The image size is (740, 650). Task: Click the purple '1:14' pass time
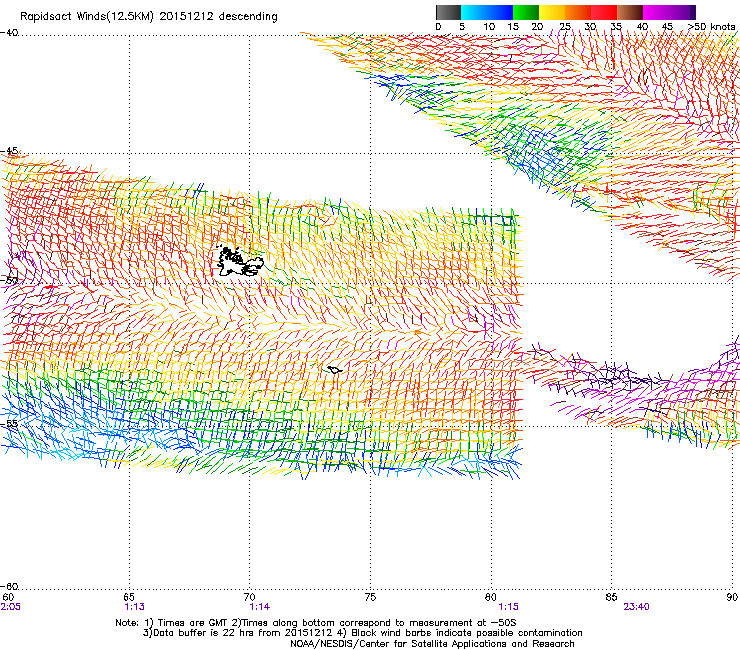coord(260,607)
